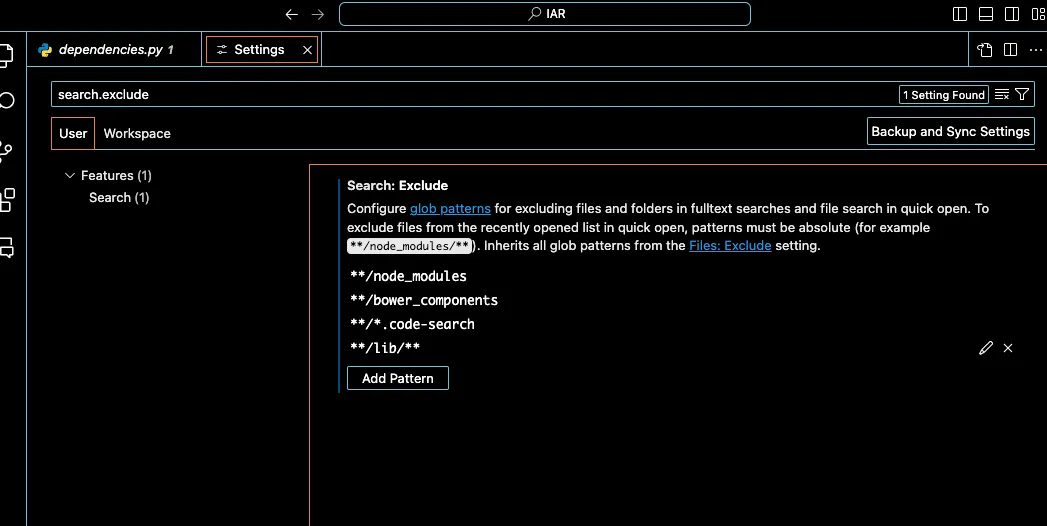This screenshot has width=1047, height=526.
Task: Collapse the Features tree group
Action: [69, 176]
